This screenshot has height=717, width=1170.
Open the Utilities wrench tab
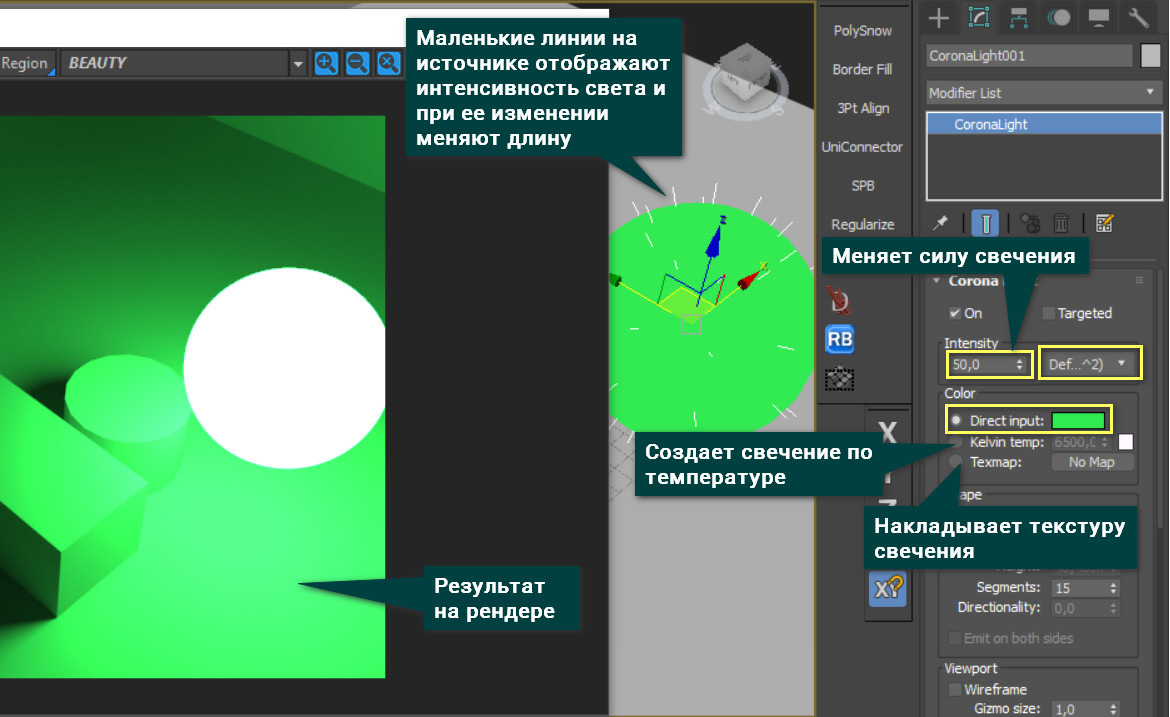pyautogui.click(x=1138, y=17)
